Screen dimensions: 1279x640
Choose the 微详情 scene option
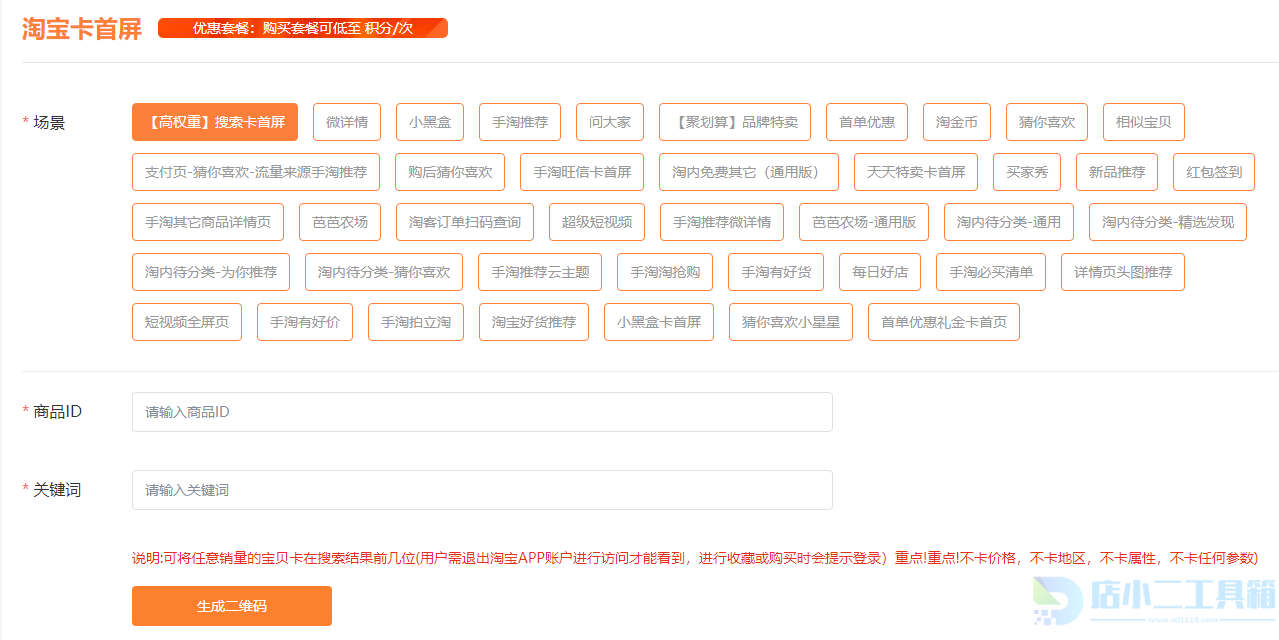347,122
